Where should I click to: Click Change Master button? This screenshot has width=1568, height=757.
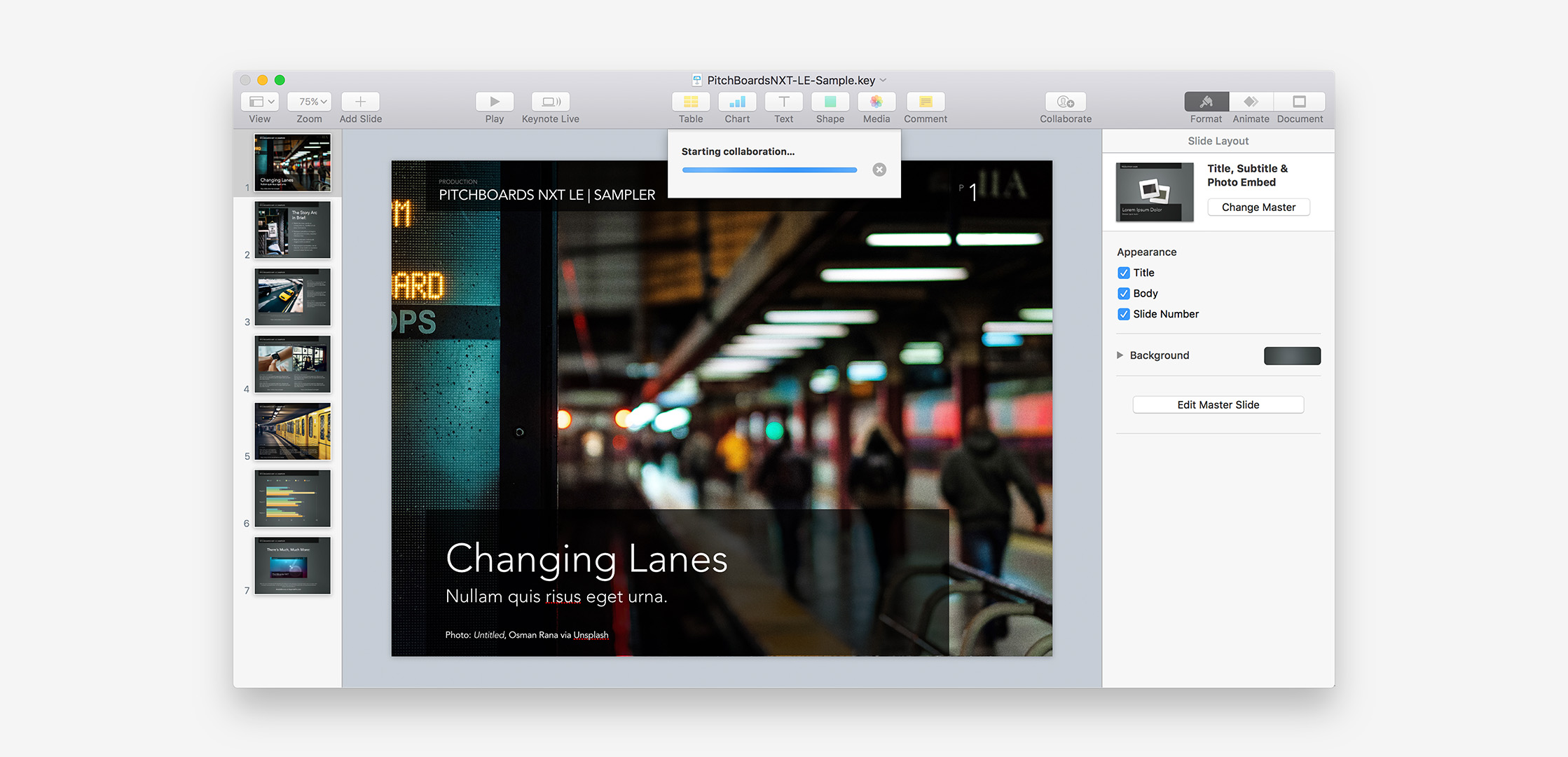point(1258,206)
